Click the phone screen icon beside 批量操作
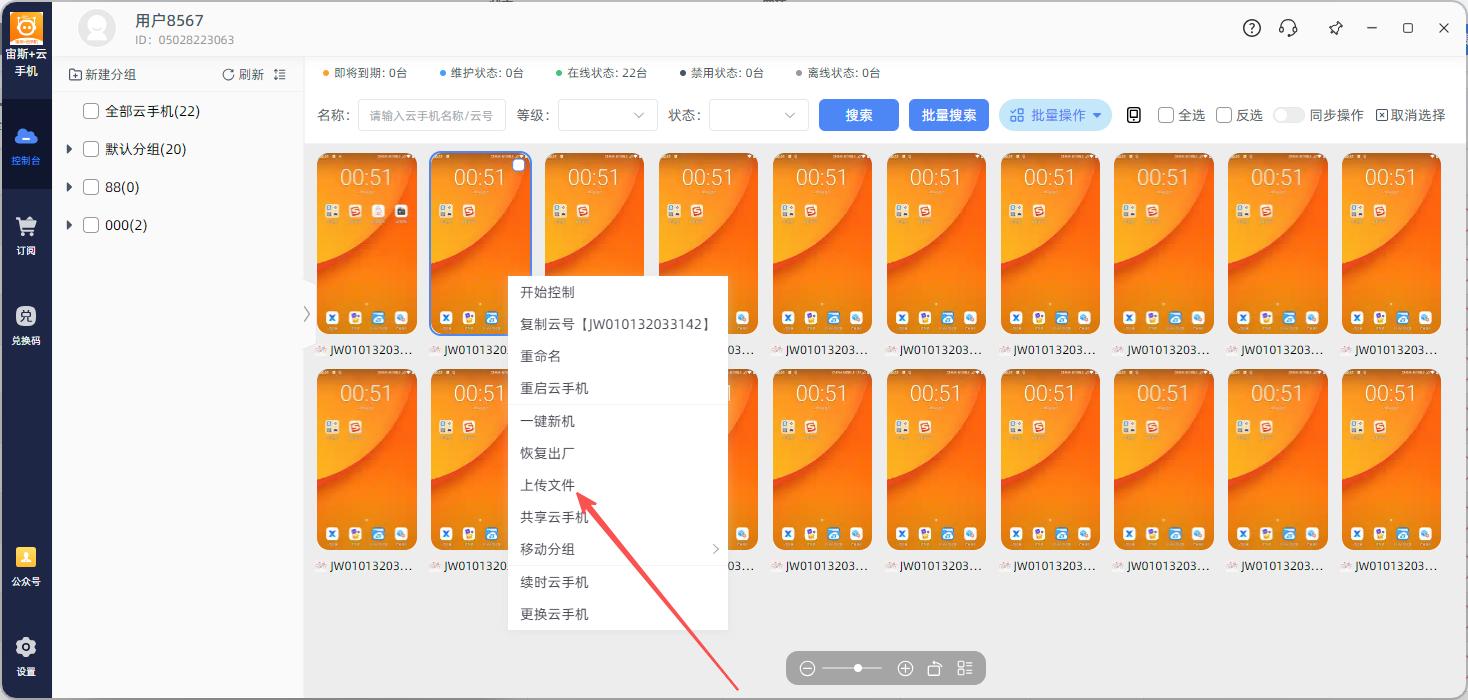Screen dimensions: 1468x700 coord(1134,115)
